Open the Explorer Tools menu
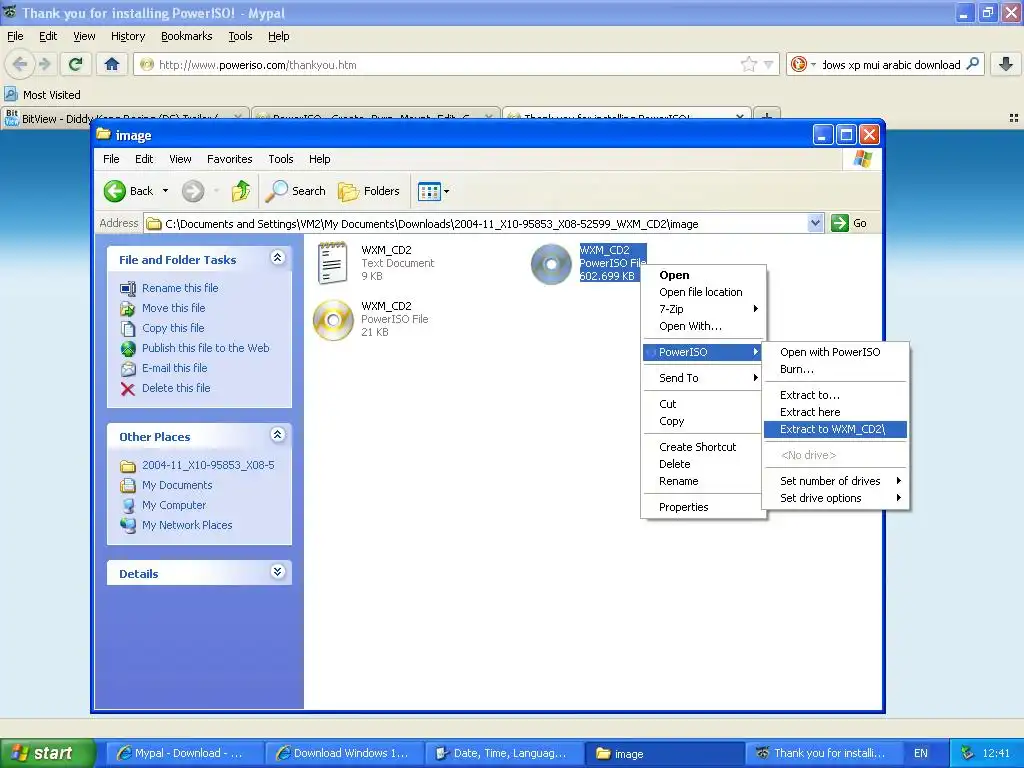 (280, 159)
